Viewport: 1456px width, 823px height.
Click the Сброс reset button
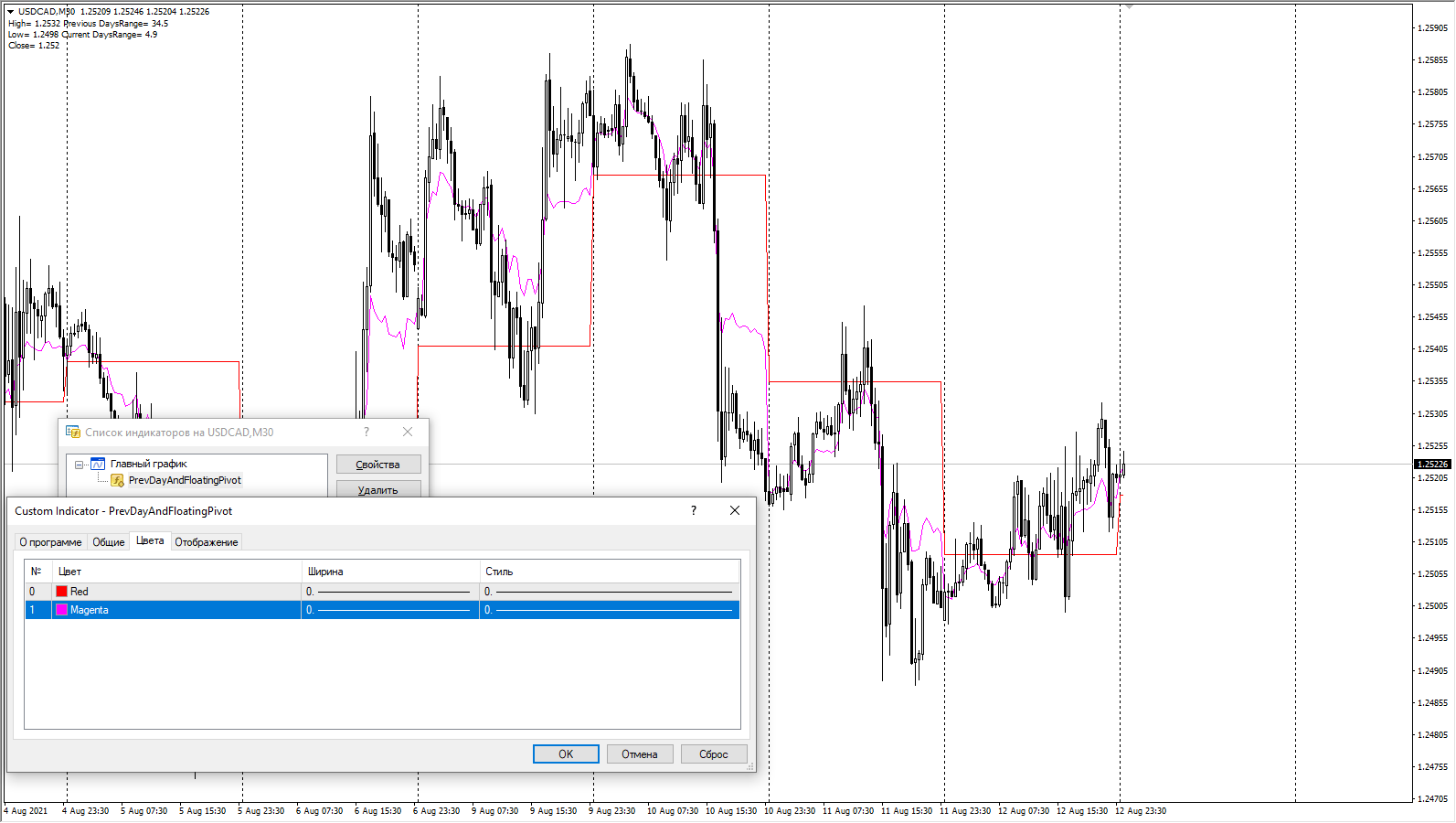[713, 754]
